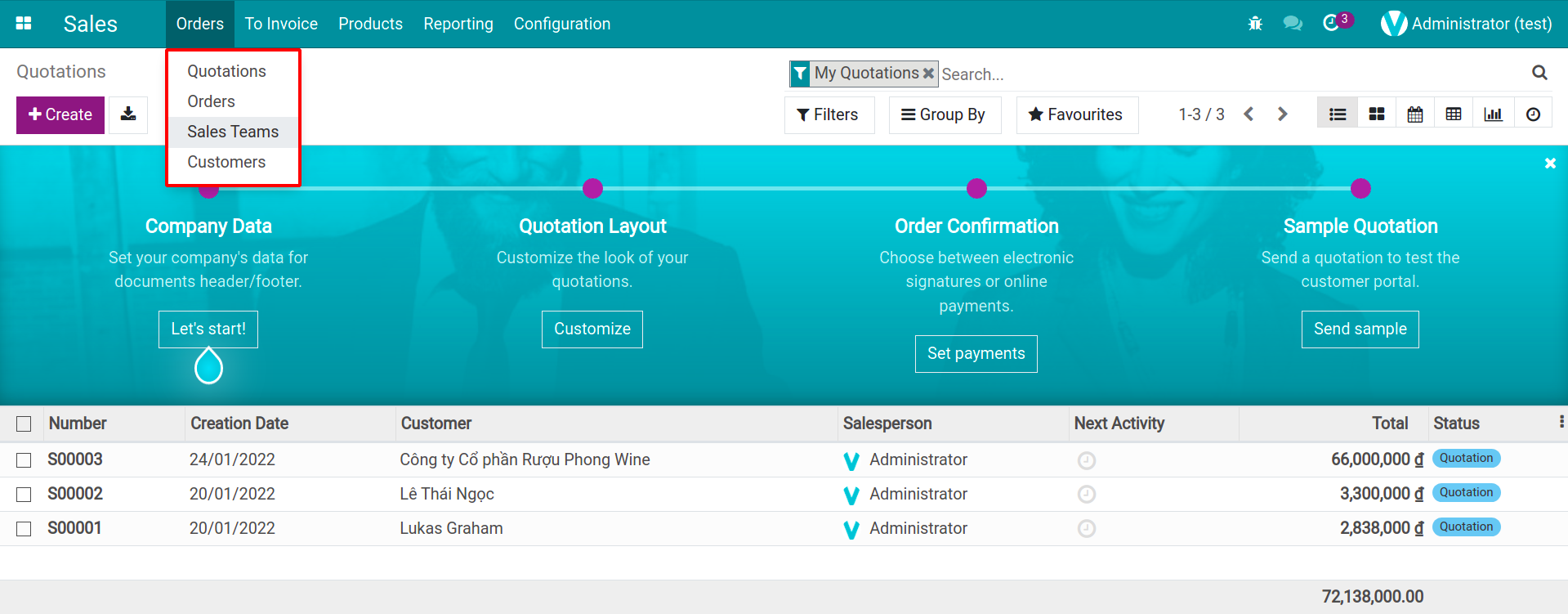Open the Configuration menu
This screenshot has height=614, width=1568.
[x=562, y=24]
